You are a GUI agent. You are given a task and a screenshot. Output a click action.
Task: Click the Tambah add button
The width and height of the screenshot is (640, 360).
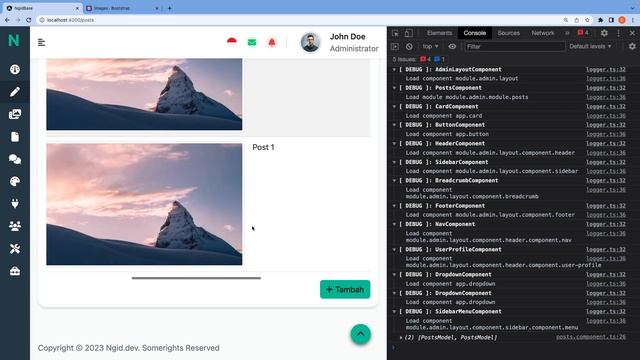click(x=345, y=289)
